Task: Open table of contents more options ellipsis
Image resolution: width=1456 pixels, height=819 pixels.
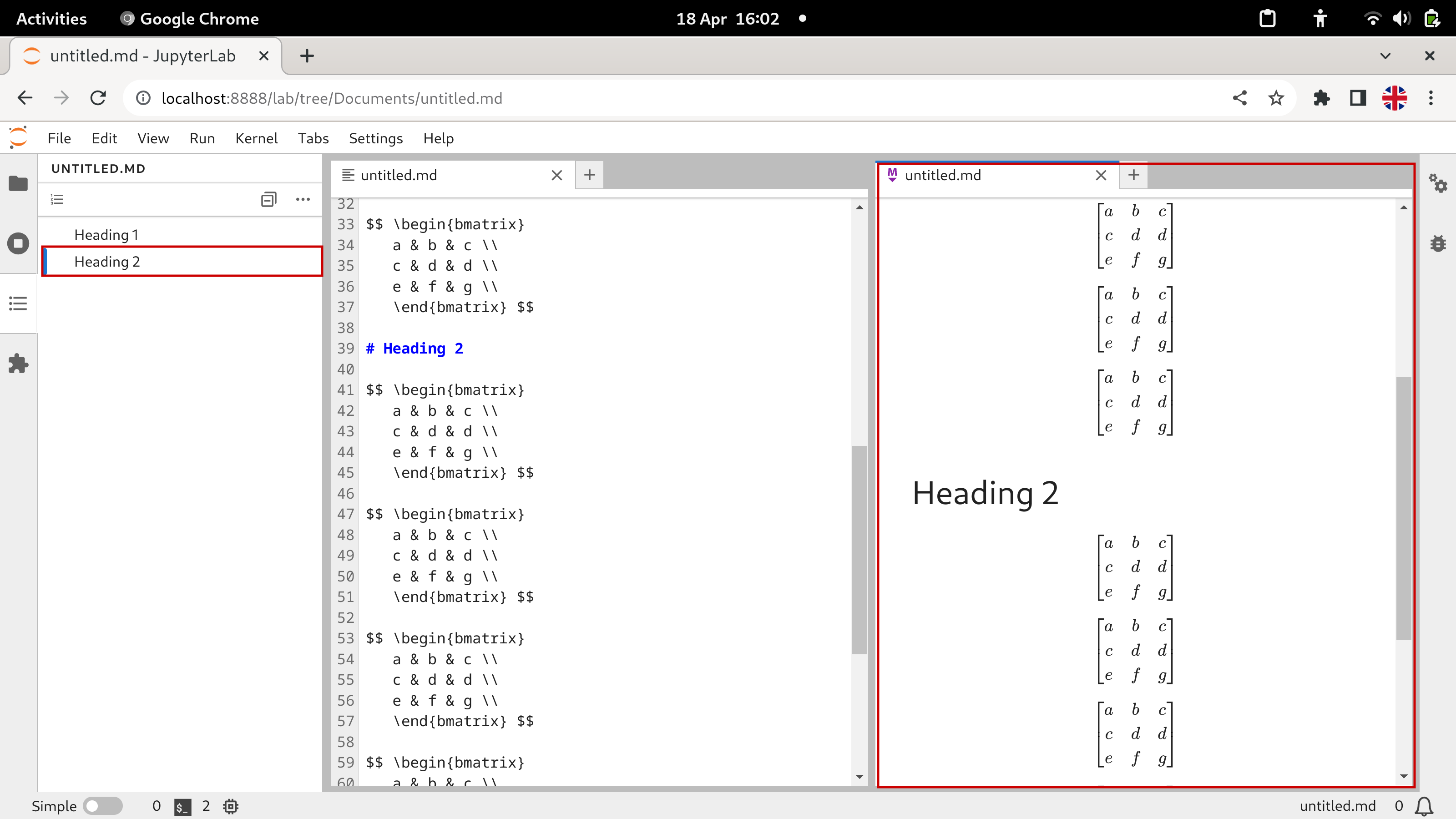Action: pyautogui.click(x=303, y=199)
